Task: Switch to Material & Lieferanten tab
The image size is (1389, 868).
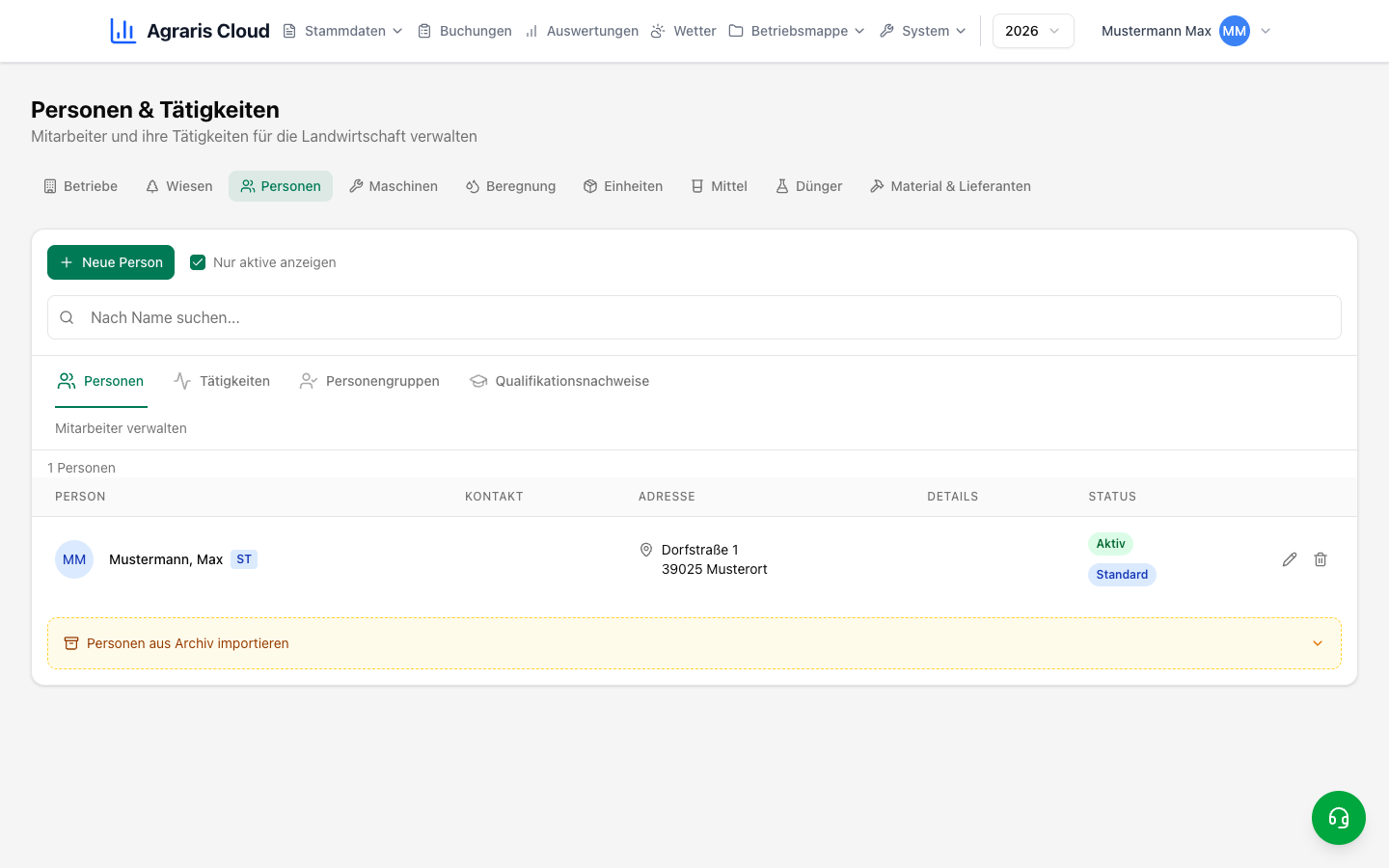Action: point(950,186)
